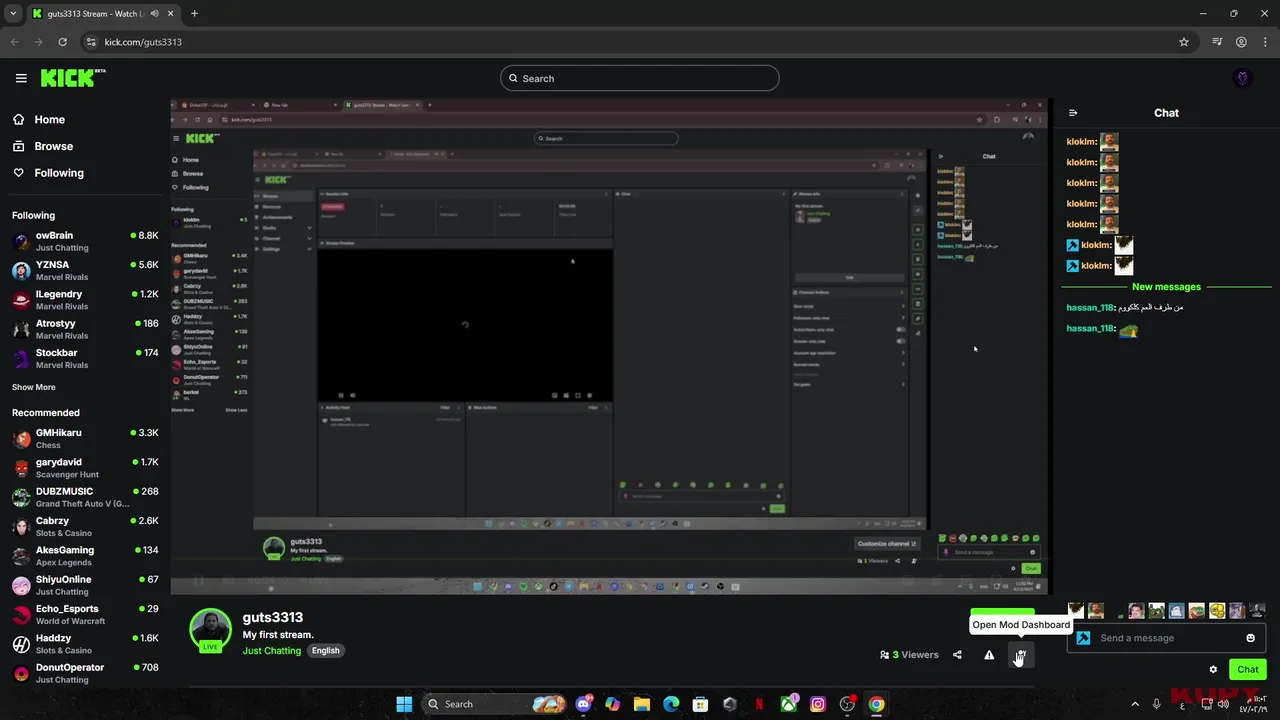This screenshot has height=720, width=1280.
Task: Go back in browser
Action: tap(14, 42)
